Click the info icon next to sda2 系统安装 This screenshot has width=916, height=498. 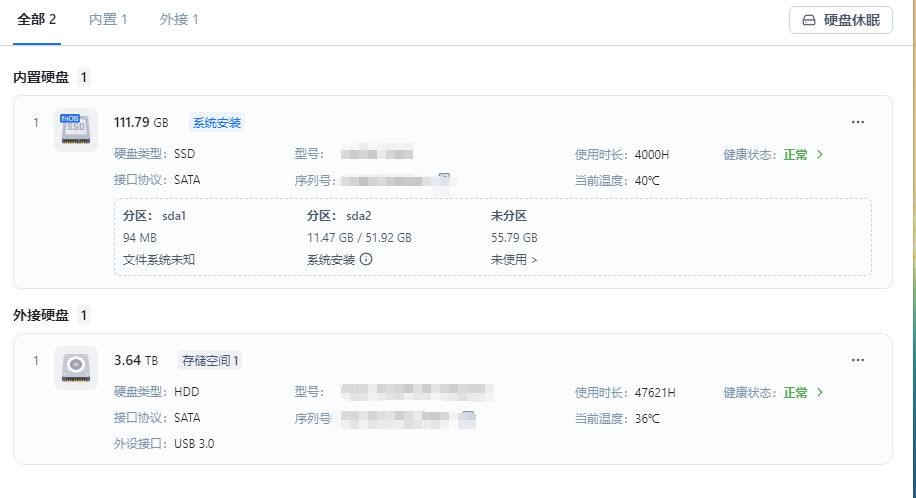[366, 260]
